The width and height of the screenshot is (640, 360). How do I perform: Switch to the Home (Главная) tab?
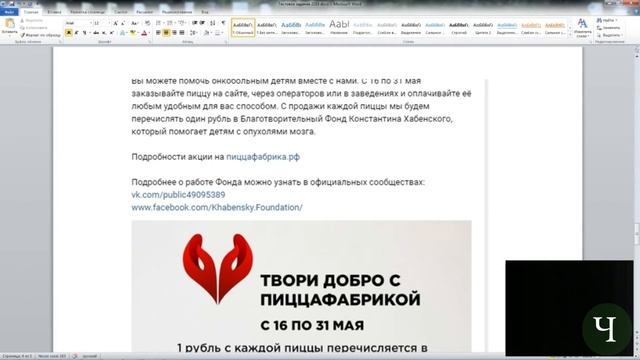point(31,12)
